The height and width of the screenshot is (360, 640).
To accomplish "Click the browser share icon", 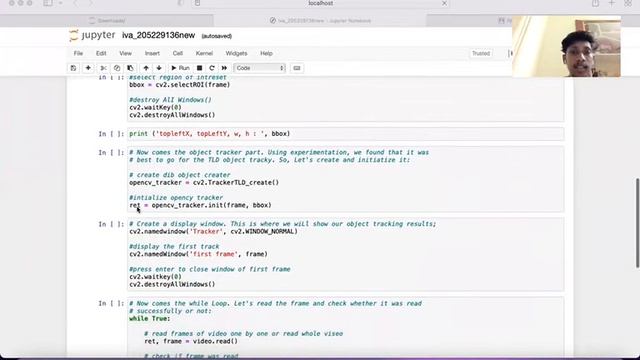I will [x=596, y=3].
